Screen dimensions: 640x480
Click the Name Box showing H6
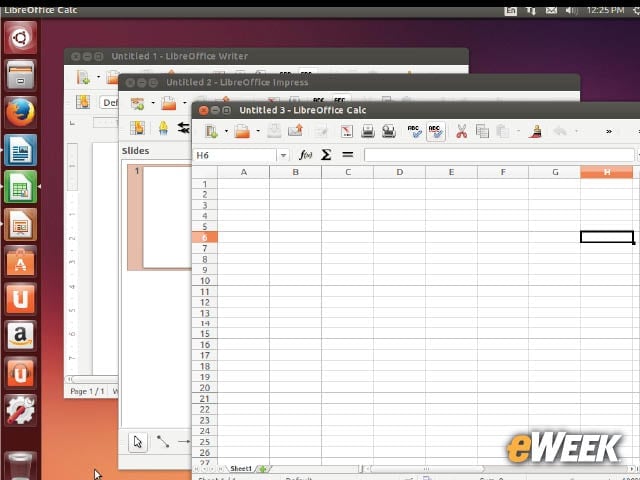pos(235,155)
